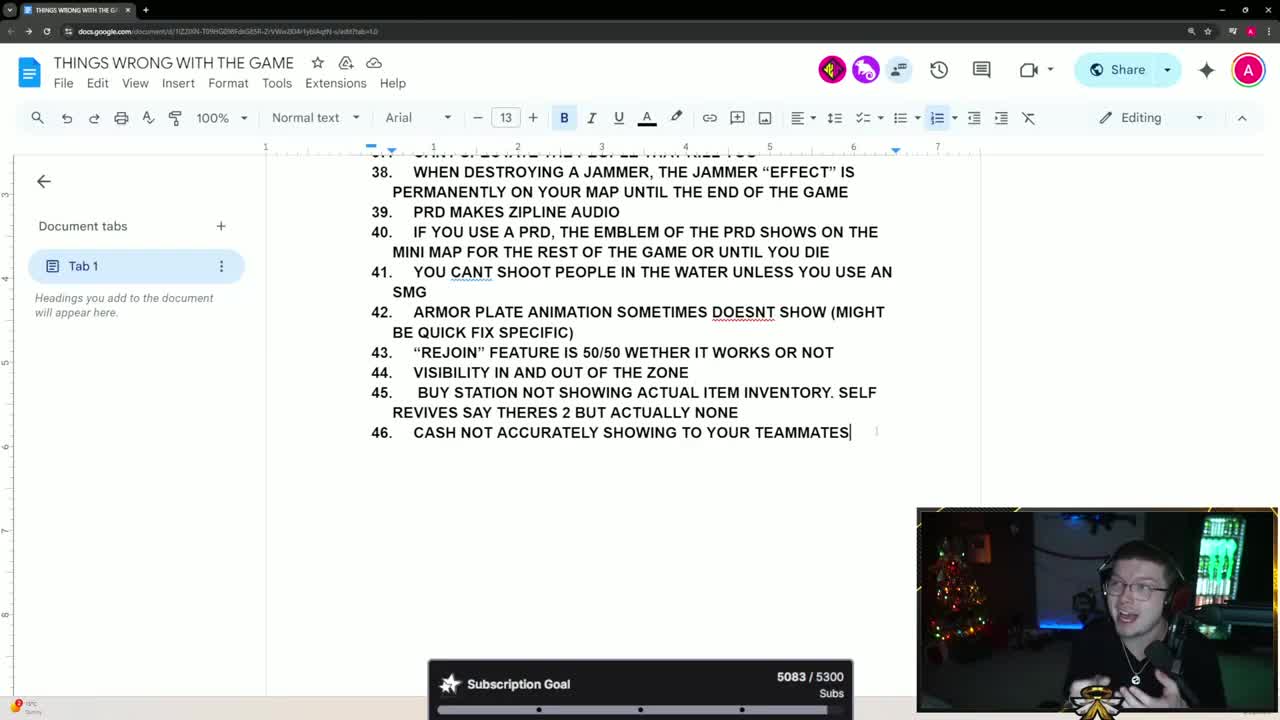Viewport: 1280px width, 720px height.
Task: Click the Share button
Action: (1120, 69)
